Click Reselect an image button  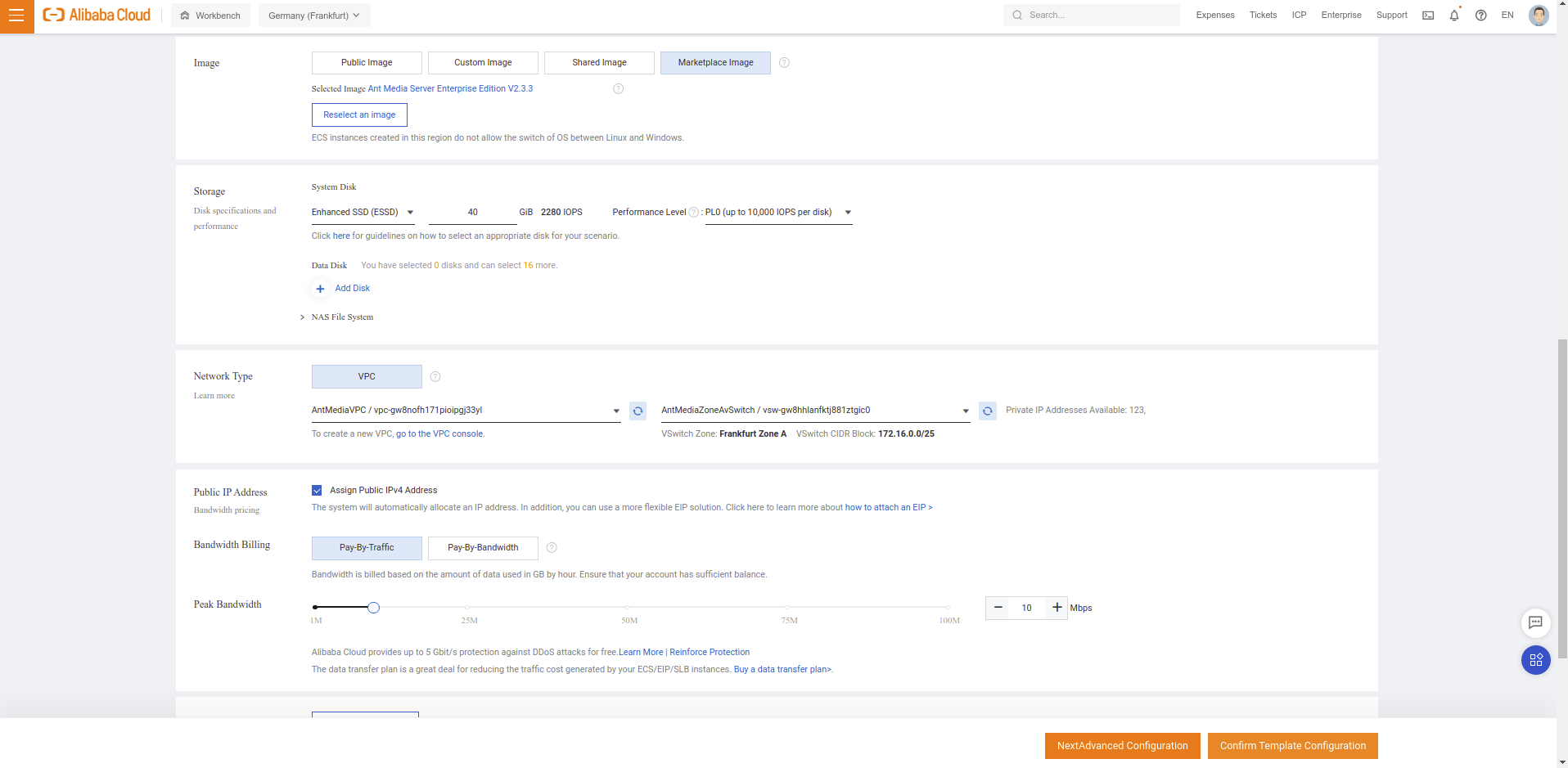pos(359,115)
